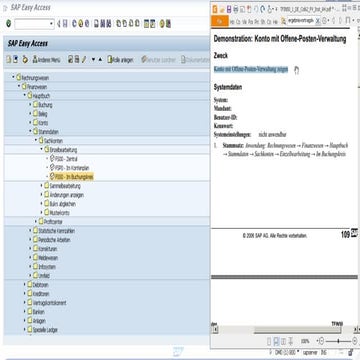This screenshot has height=360, width=360.
Task: Click the document zoom slider handle
Action: click(338, 341)
